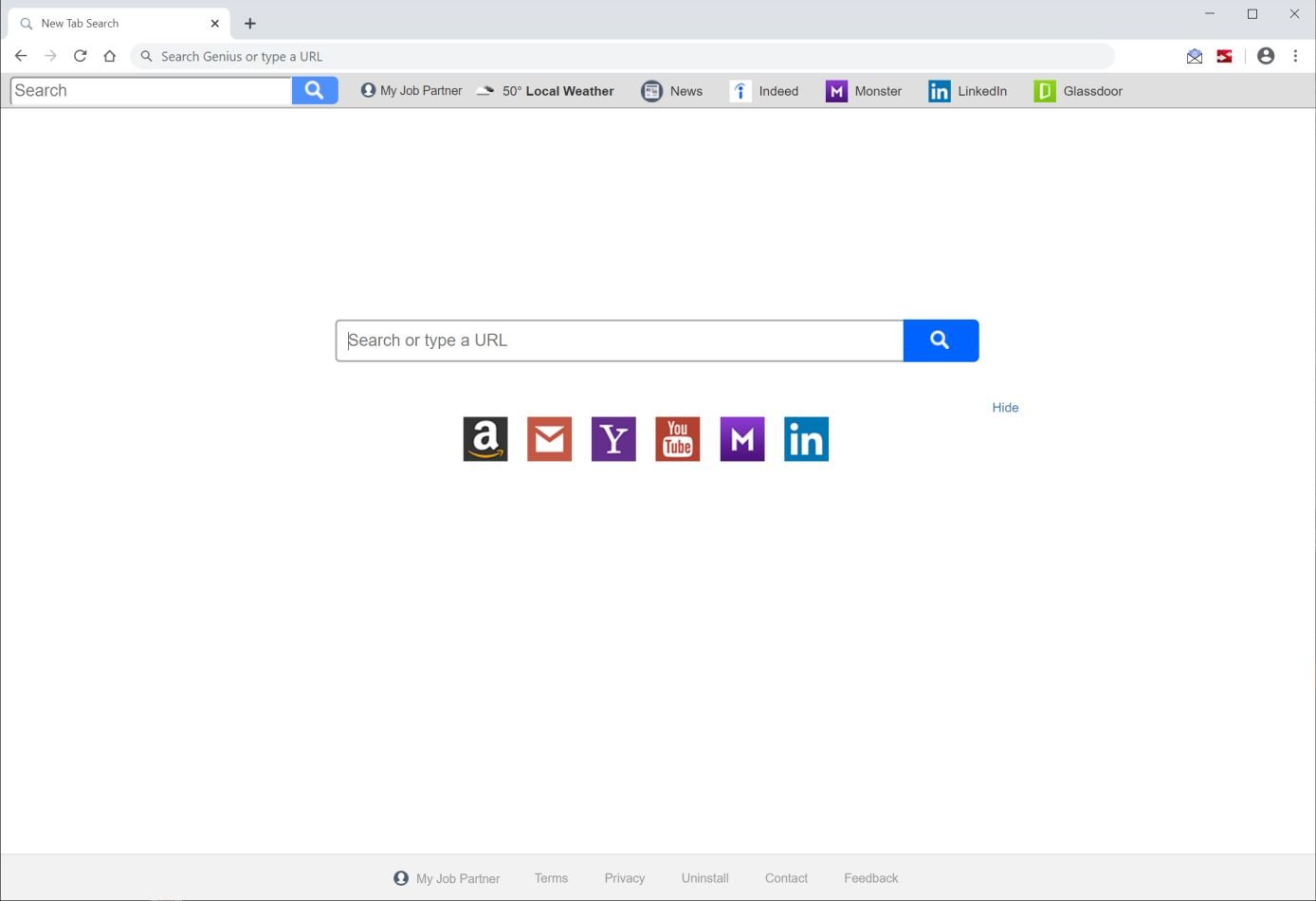Click the envelope extension icon

point(1195,56)
